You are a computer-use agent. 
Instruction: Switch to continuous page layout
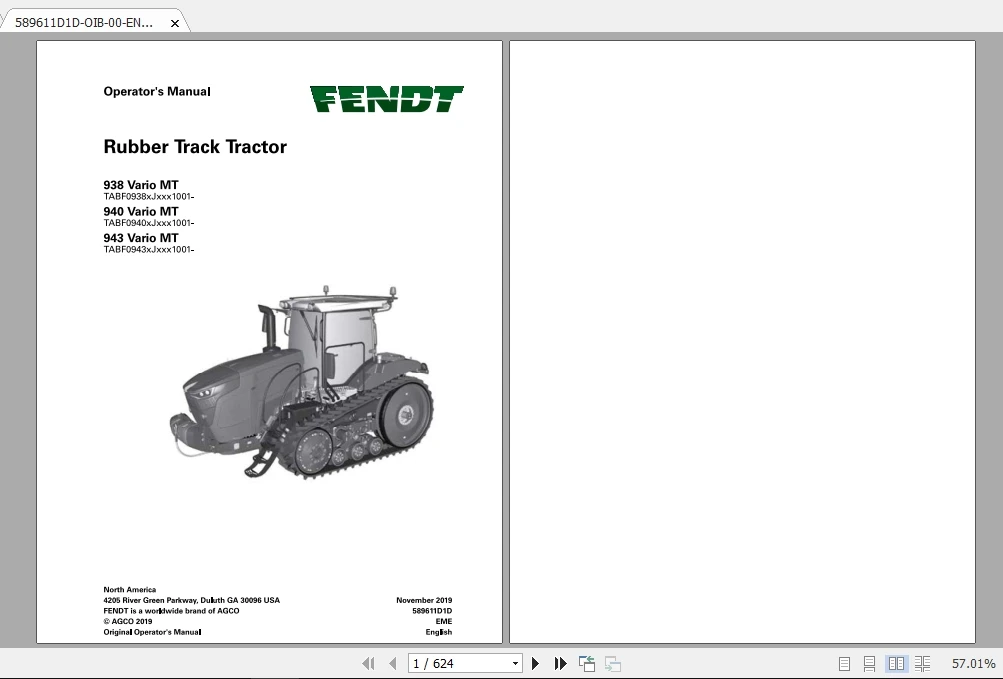click(x=869, y=664)
